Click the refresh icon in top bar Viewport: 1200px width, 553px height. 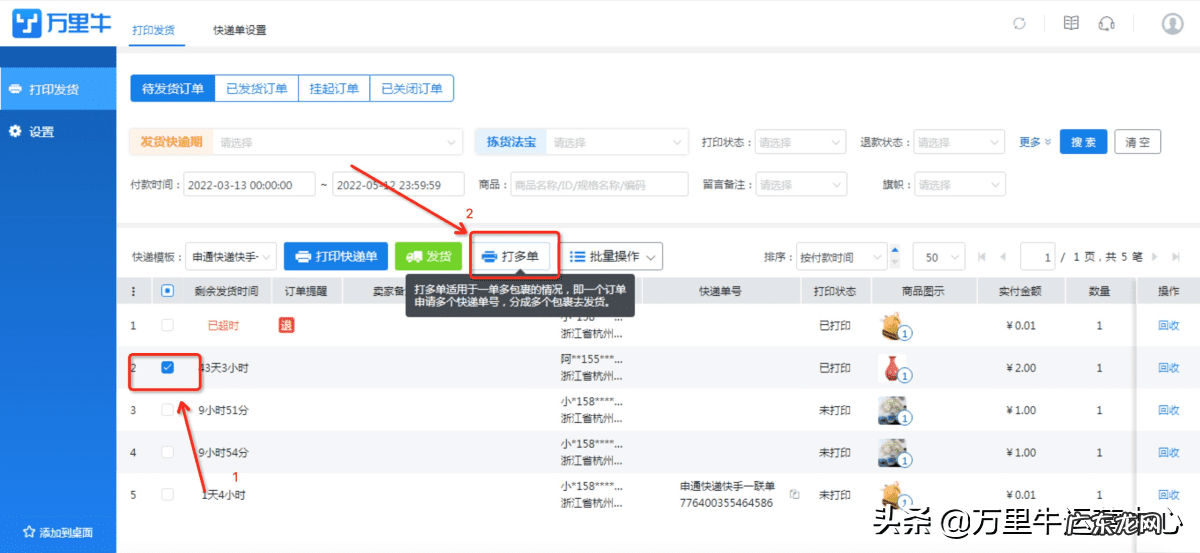tap(1019, 24)
